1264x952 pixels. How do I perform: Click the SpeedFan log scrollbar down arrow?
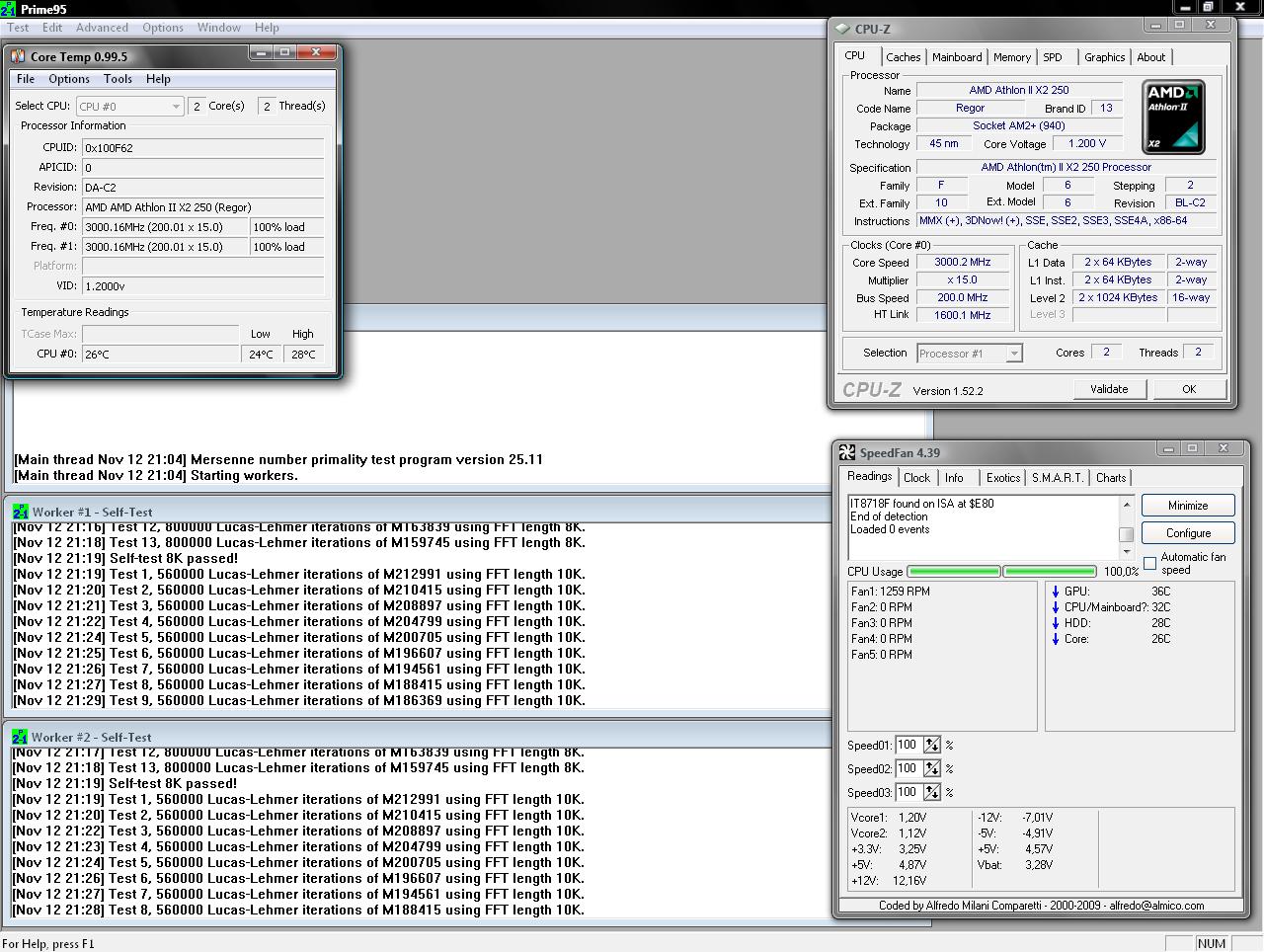click(1126, 551)
